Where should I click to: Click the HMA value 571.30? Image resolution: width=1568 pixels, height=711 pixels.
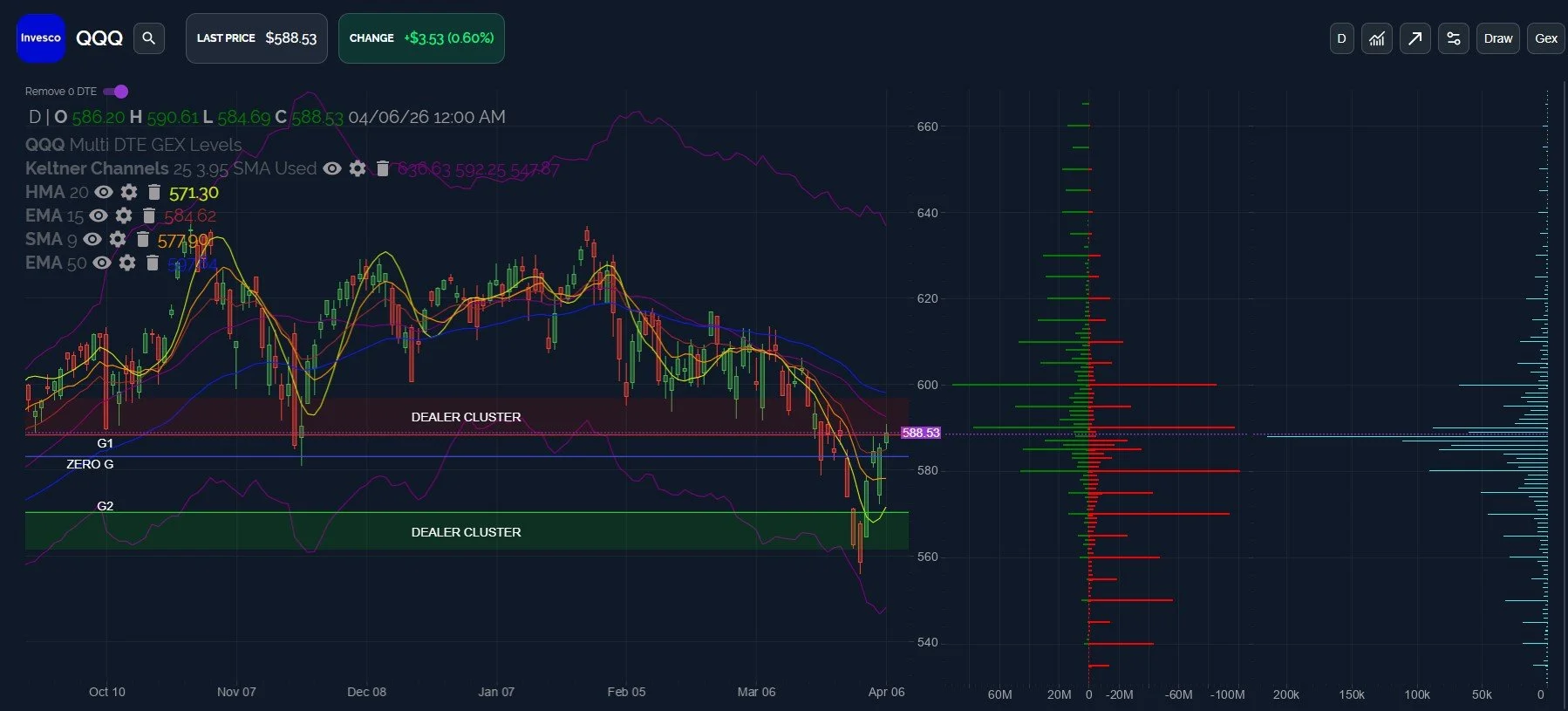pos(194,193)
